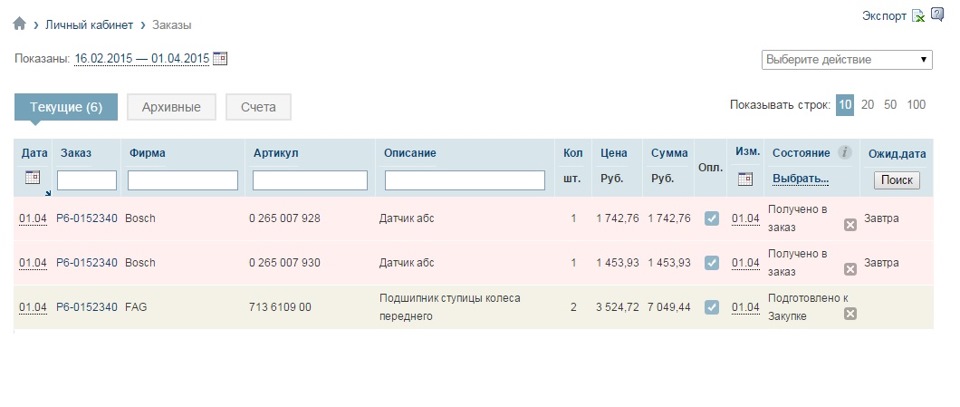This screenshot has width=960, height=407.
Task: Click the Артикул filter input field
Action: [313, 180]
